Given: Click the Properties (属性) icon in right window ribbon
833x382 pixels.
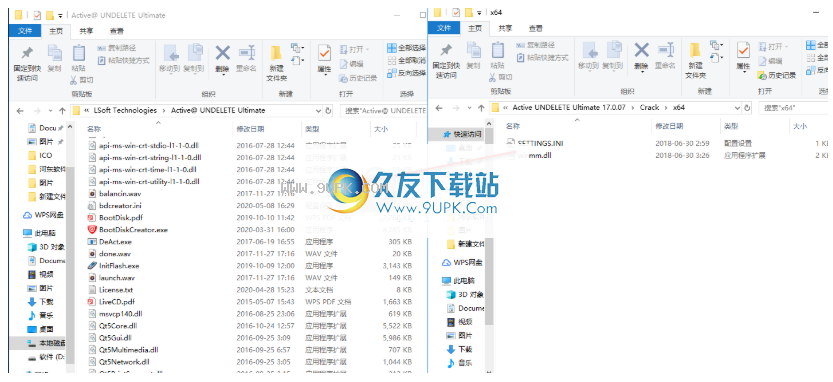Looking at the screenshot, I should click(743, 51).
